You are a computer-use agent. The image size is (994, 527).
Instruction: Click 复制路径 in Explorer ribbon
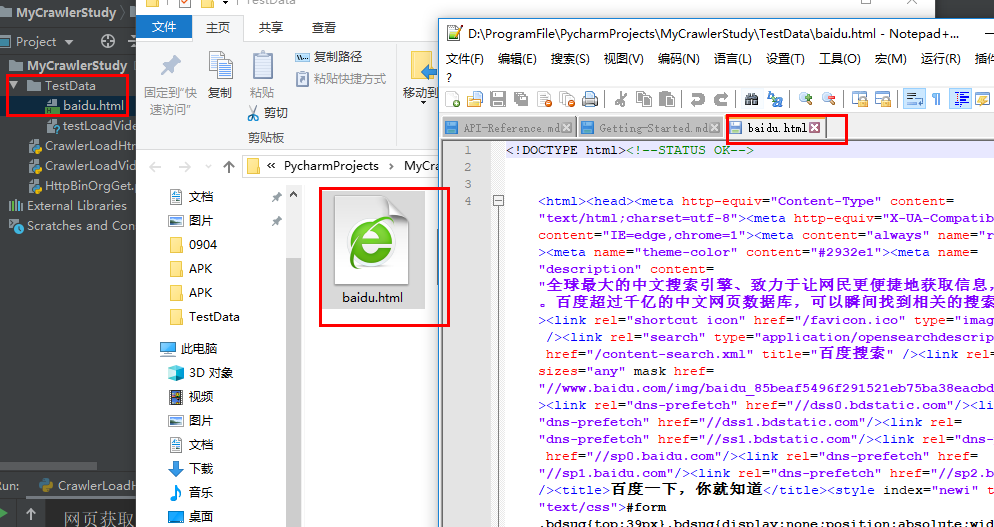328,57
